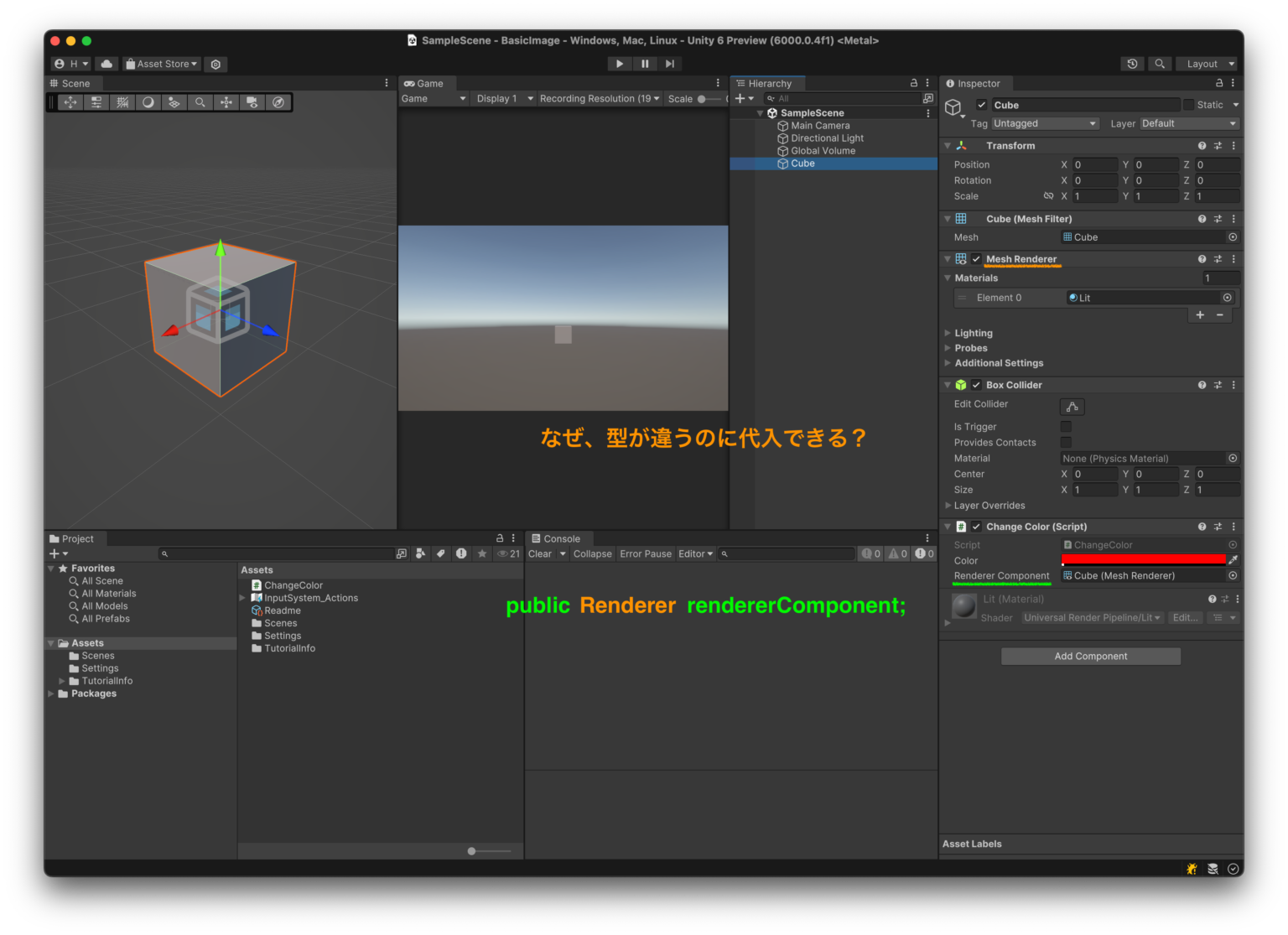Click the Collaborate cloud icon in the toolbar

[106, 64]
